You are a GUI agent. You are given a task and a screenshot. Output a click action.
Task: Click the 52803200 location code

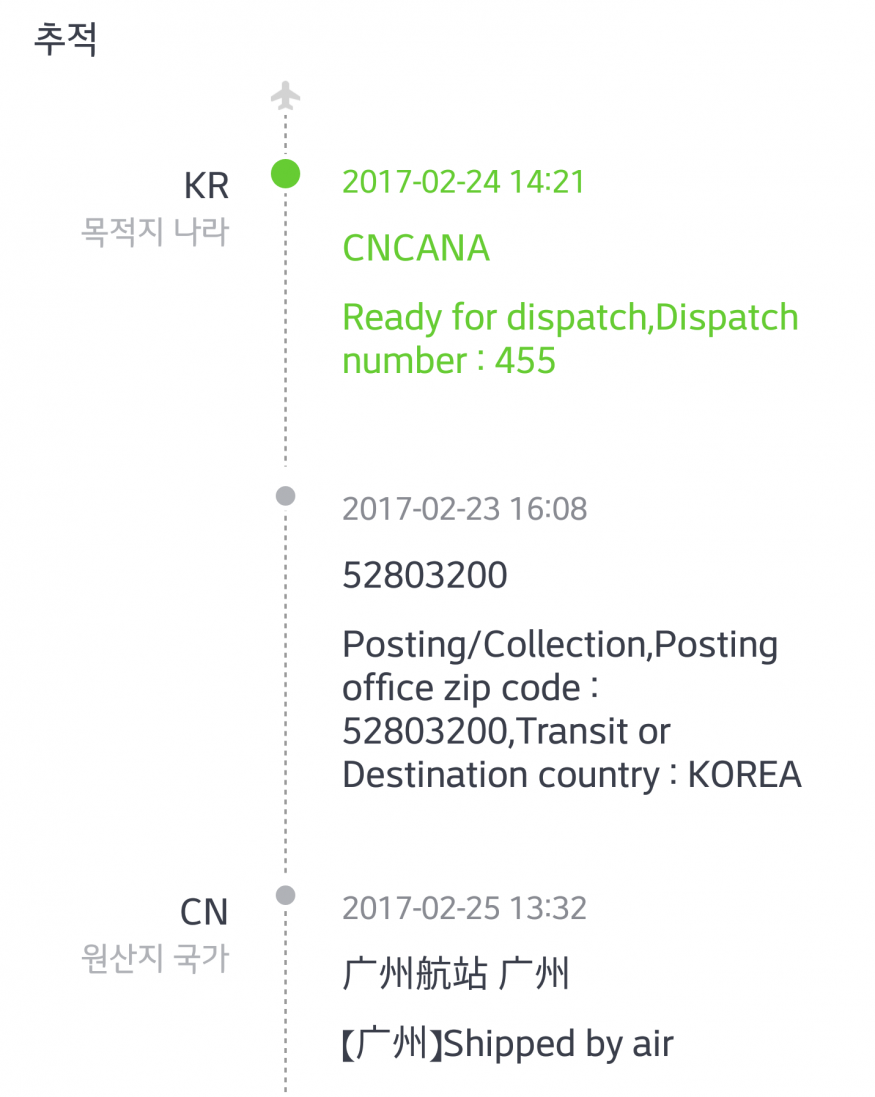pos(425,575)
